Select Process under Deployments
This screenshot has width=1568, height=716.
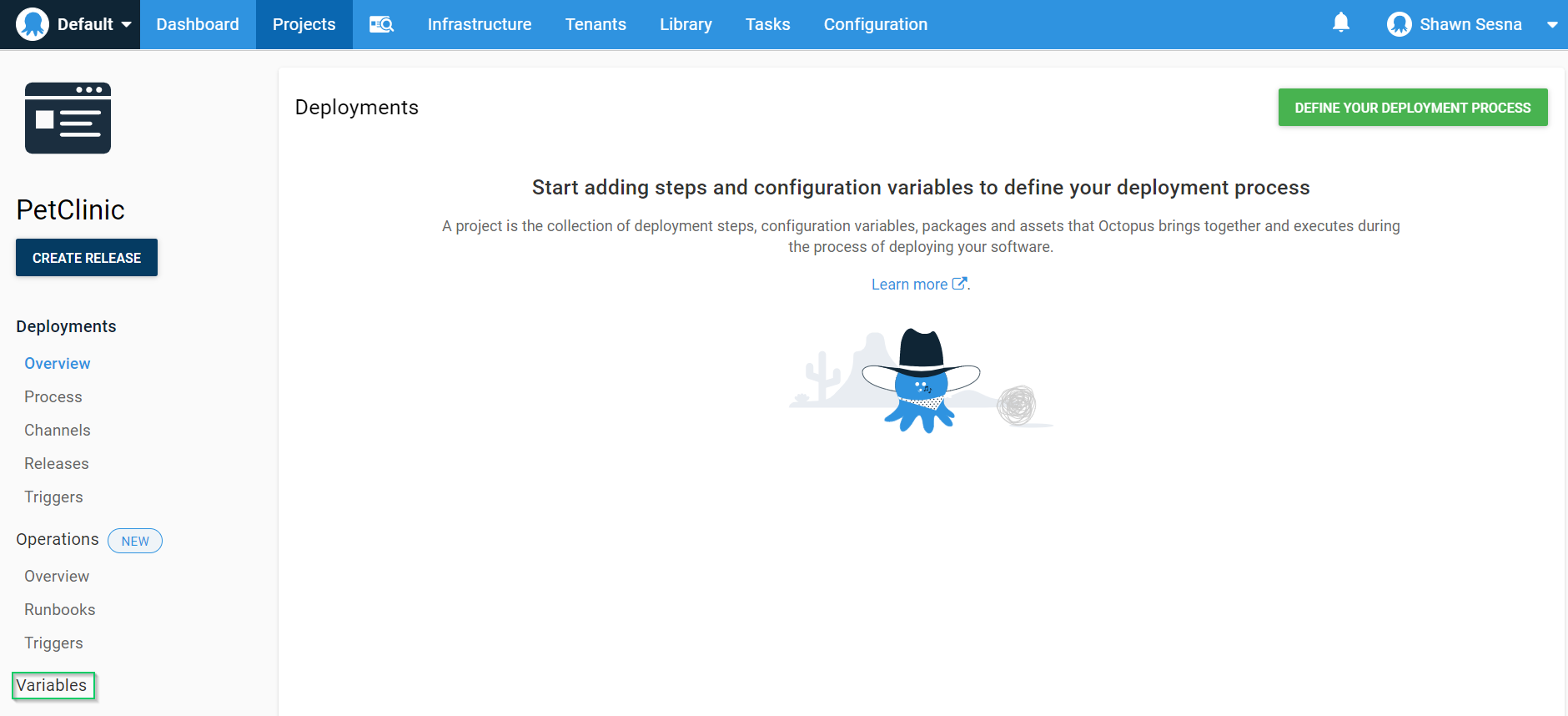tap(53, 397)
